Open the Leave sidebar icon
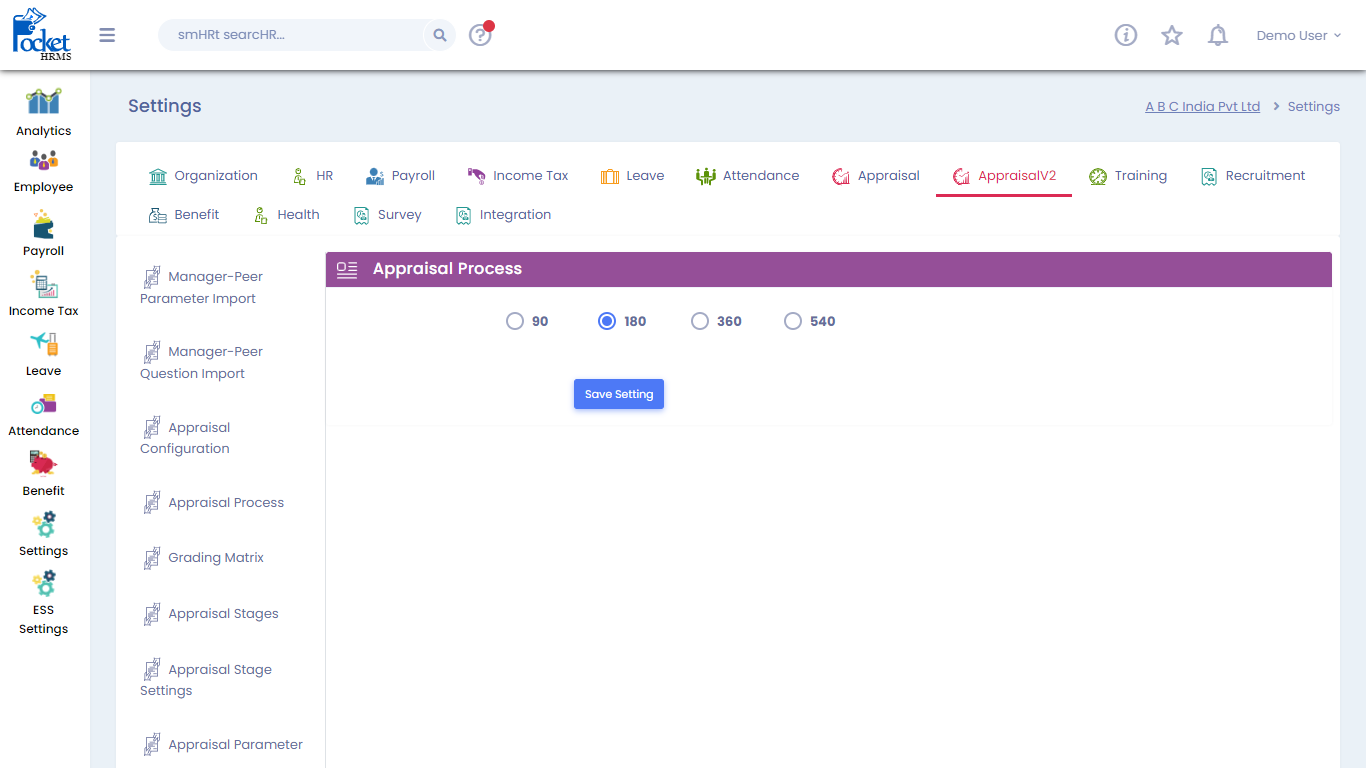1366x768 pixels. (43, 345)
